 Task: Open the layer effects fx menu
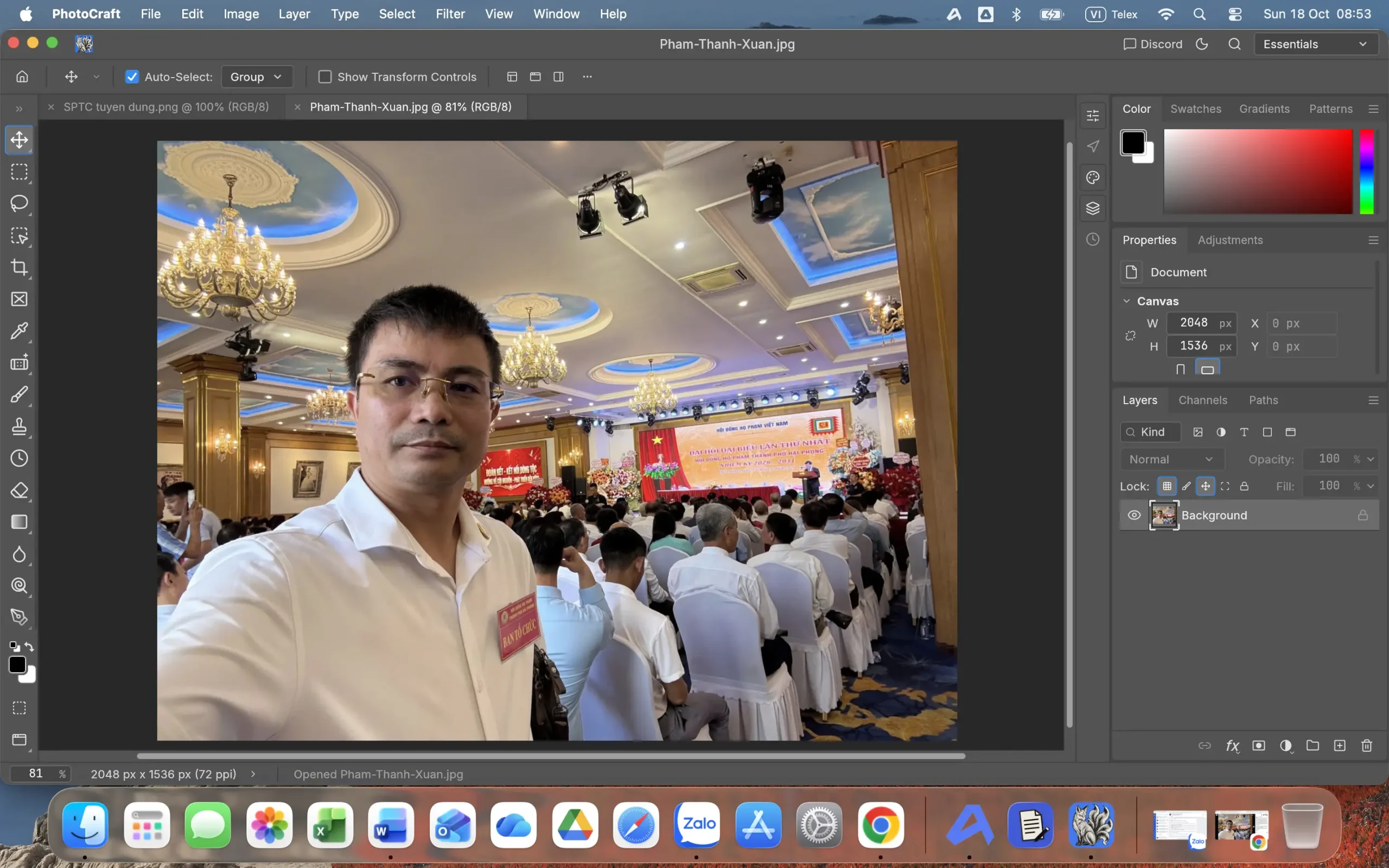pos(1232,746)
